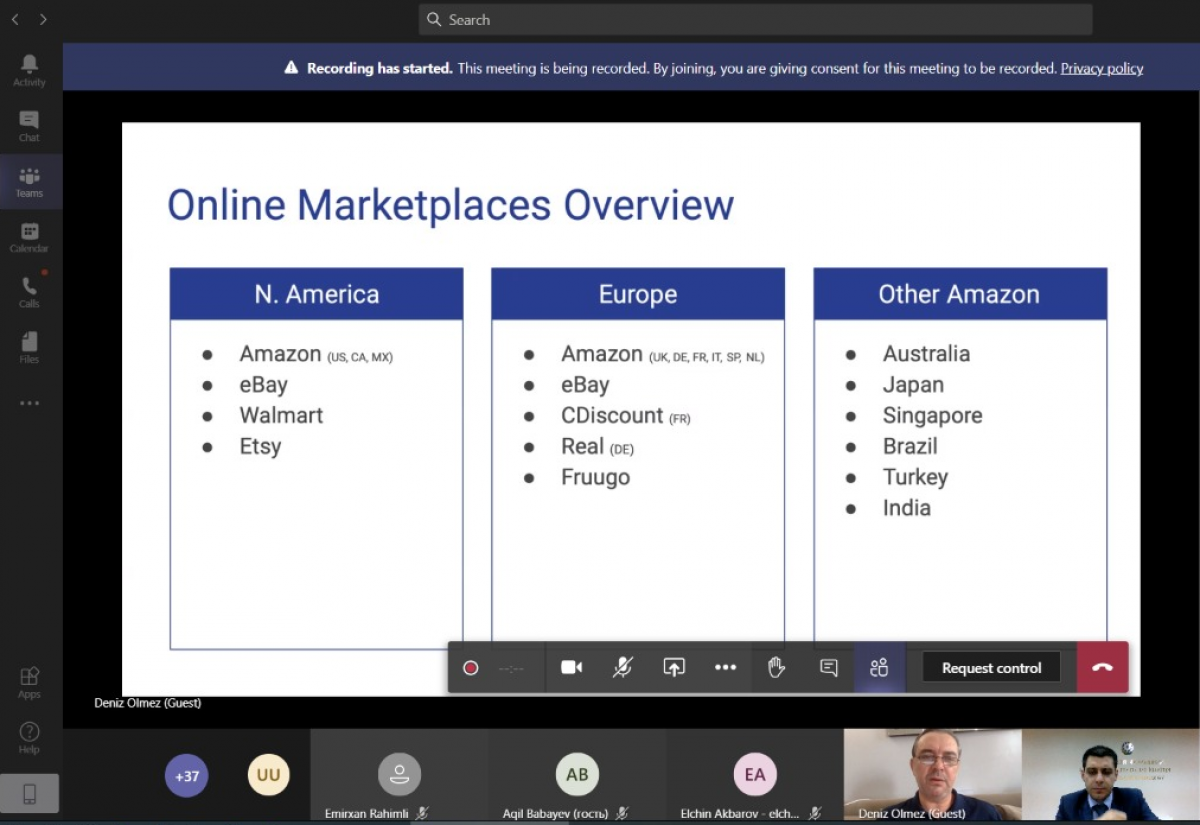Expand more apps ellipsis in sidebar
The height and width of the screenshot is (825, 1200).
(29, 404)
